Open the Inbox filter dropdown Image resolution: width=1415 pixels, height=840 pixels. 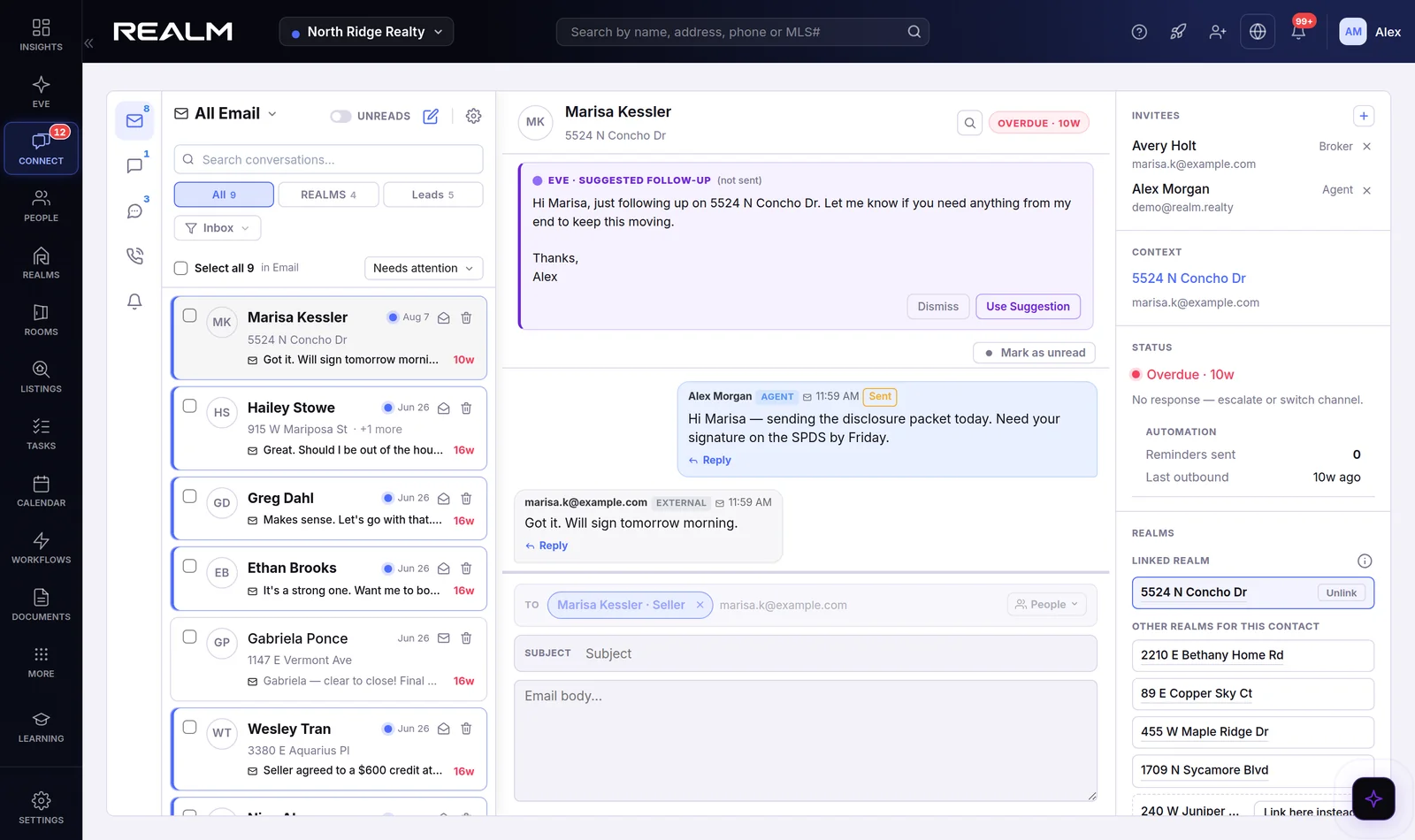(218, 228)
